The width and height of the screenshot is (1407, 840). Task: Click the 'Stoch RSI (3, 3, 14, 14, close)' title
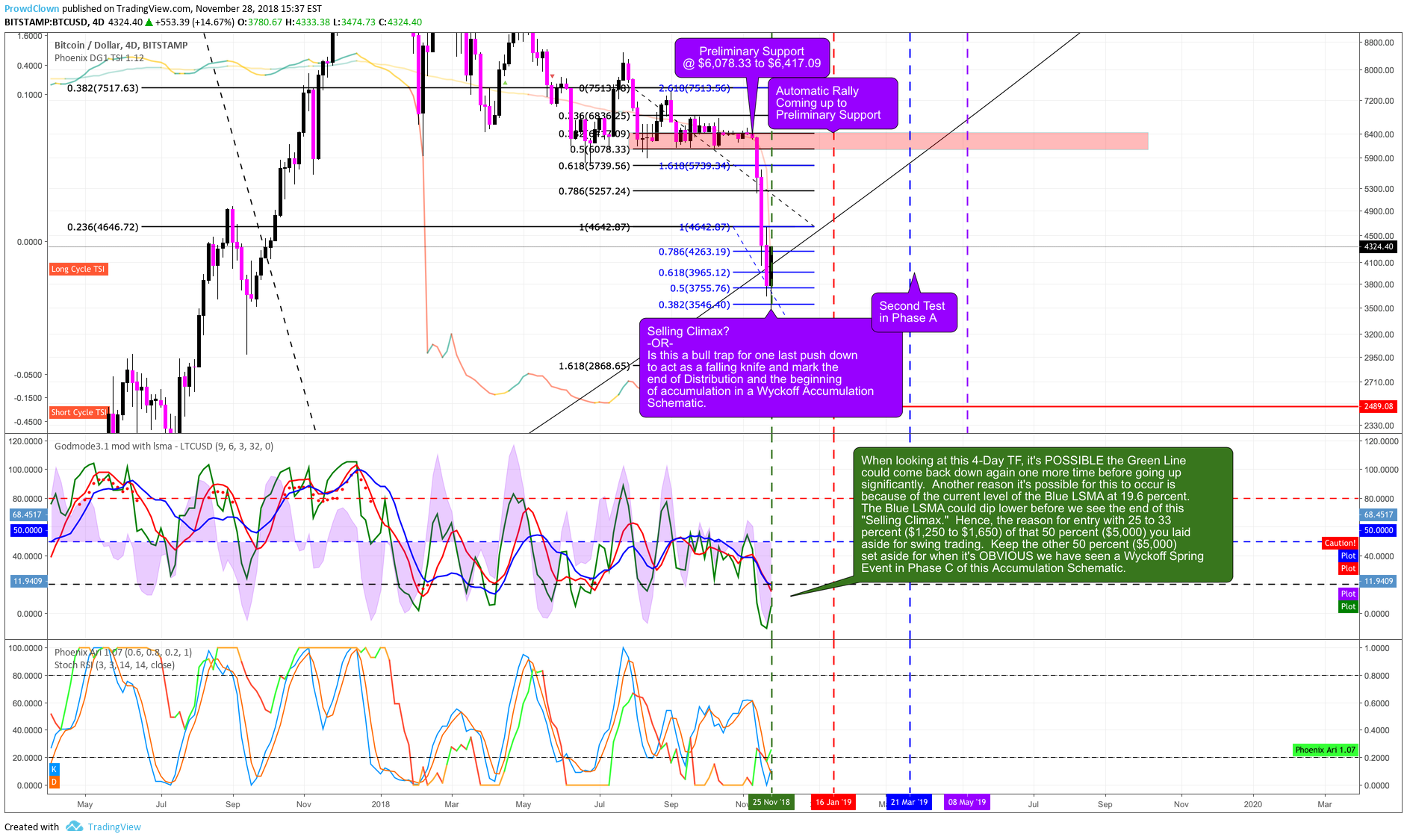pyautogui.click(x=114, y=665)
